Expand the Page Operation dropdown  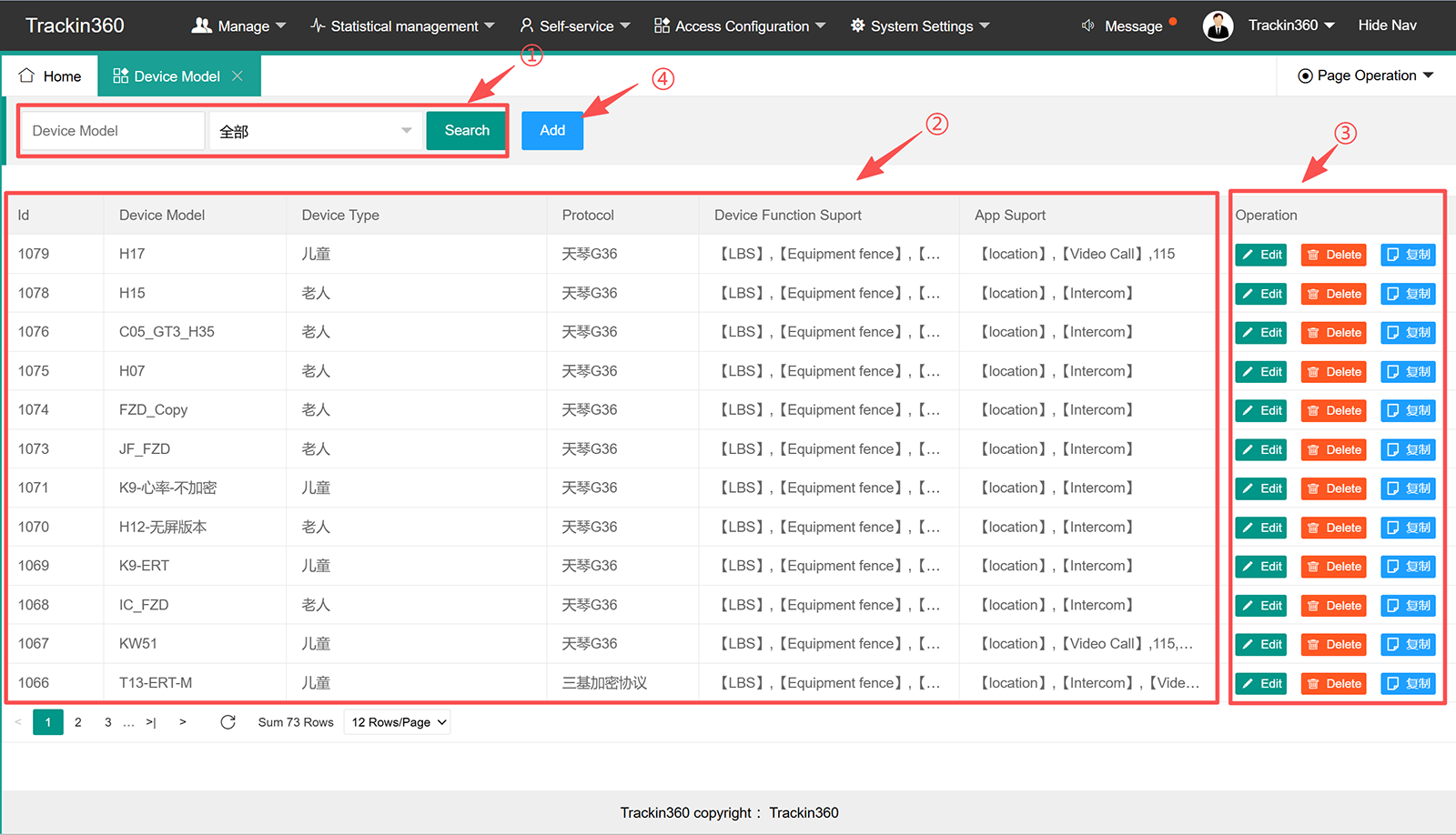pyautogui.click(x=1365, y=75)
